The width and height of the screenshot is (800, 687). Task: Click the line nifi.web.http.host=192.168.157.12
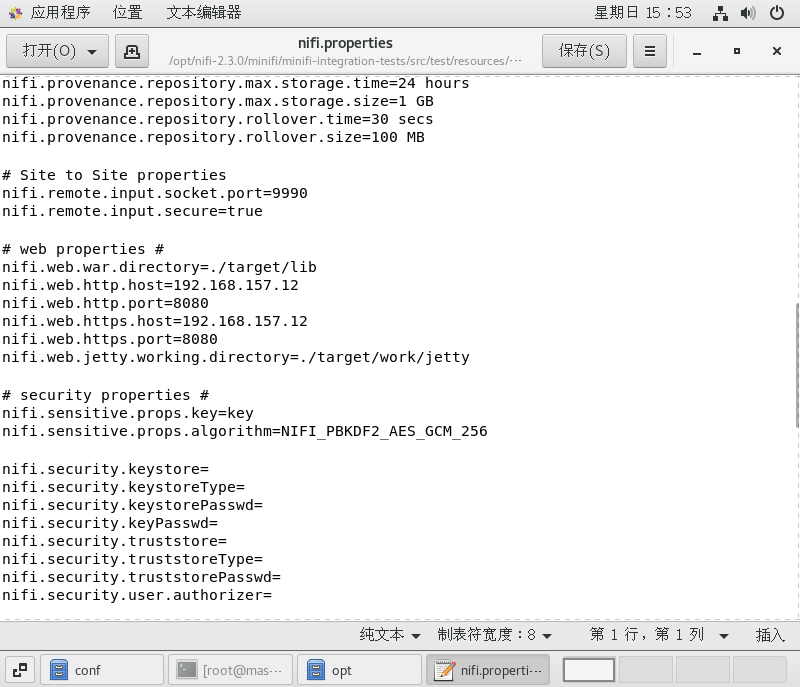(150, 285)
